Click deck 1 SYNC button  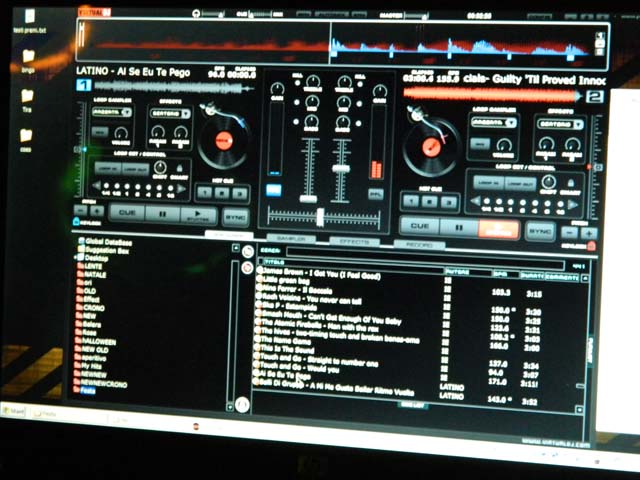(x=236, y=218)
